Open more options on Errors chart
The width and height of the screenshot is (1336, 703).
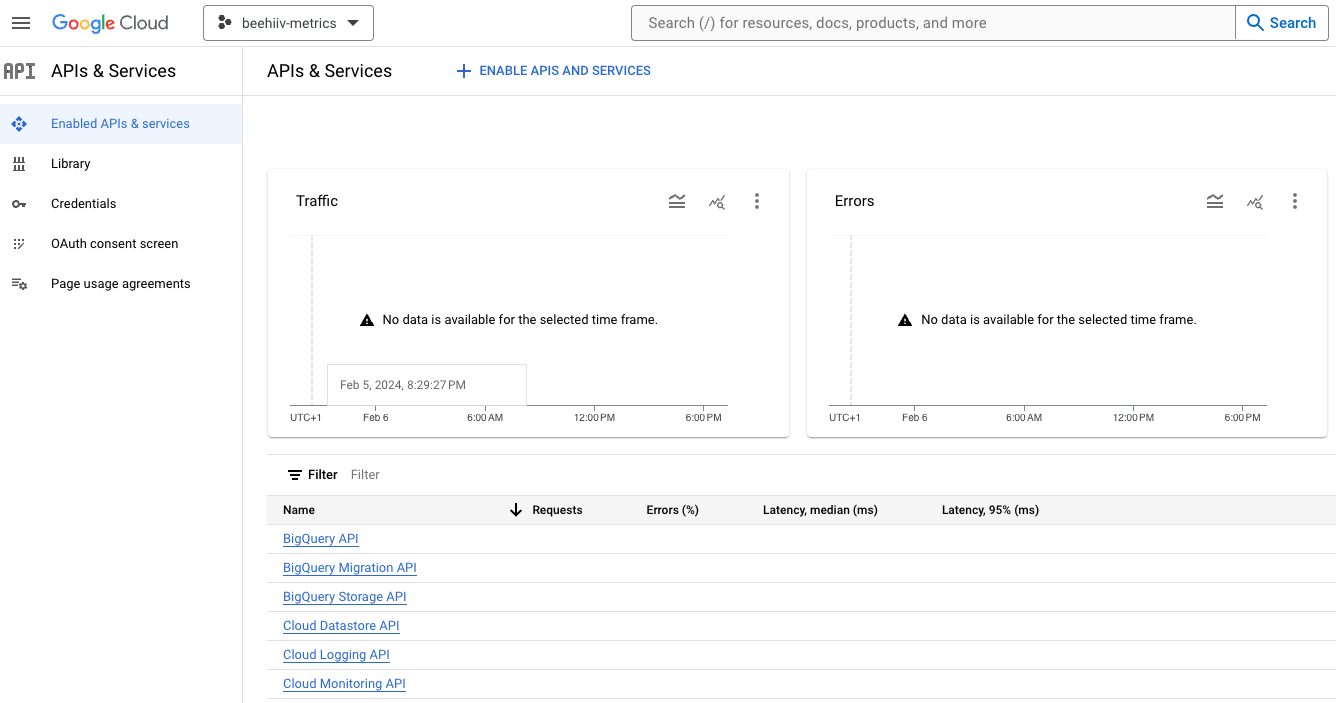click(1295, 201)
